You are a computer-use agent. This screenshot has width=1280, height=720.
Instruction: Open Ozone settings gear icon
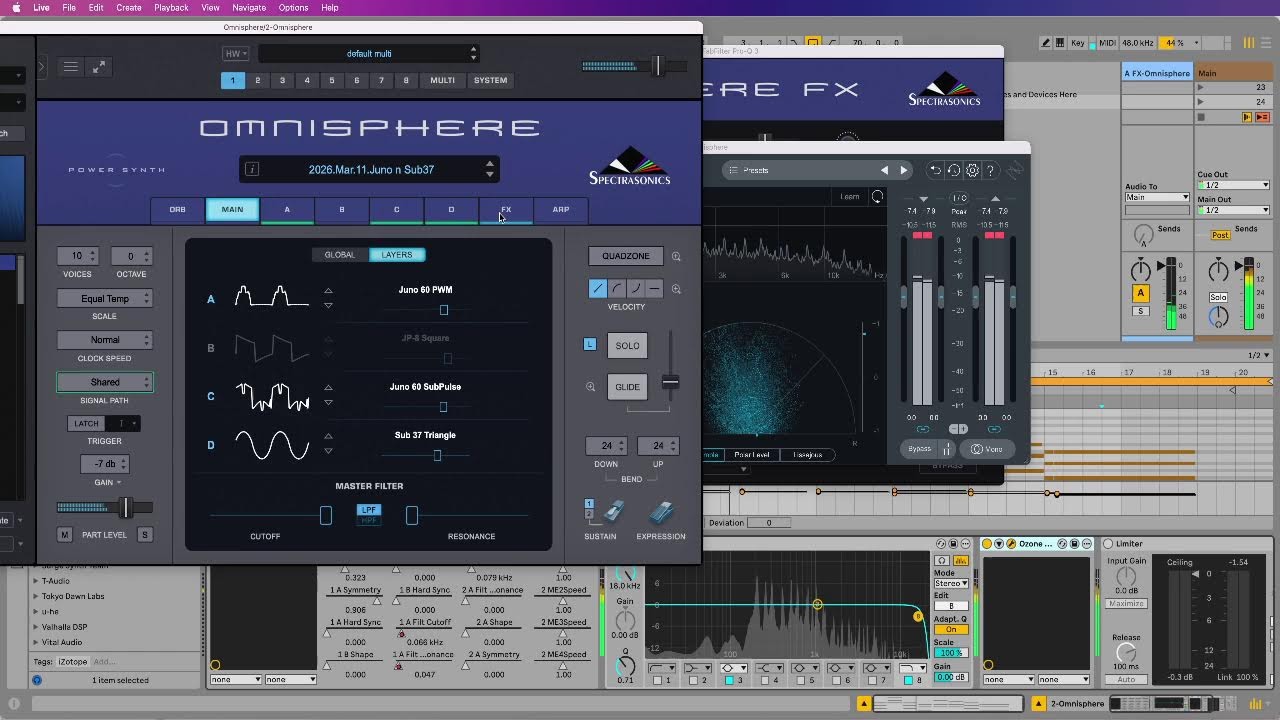(x=972, y=170)
